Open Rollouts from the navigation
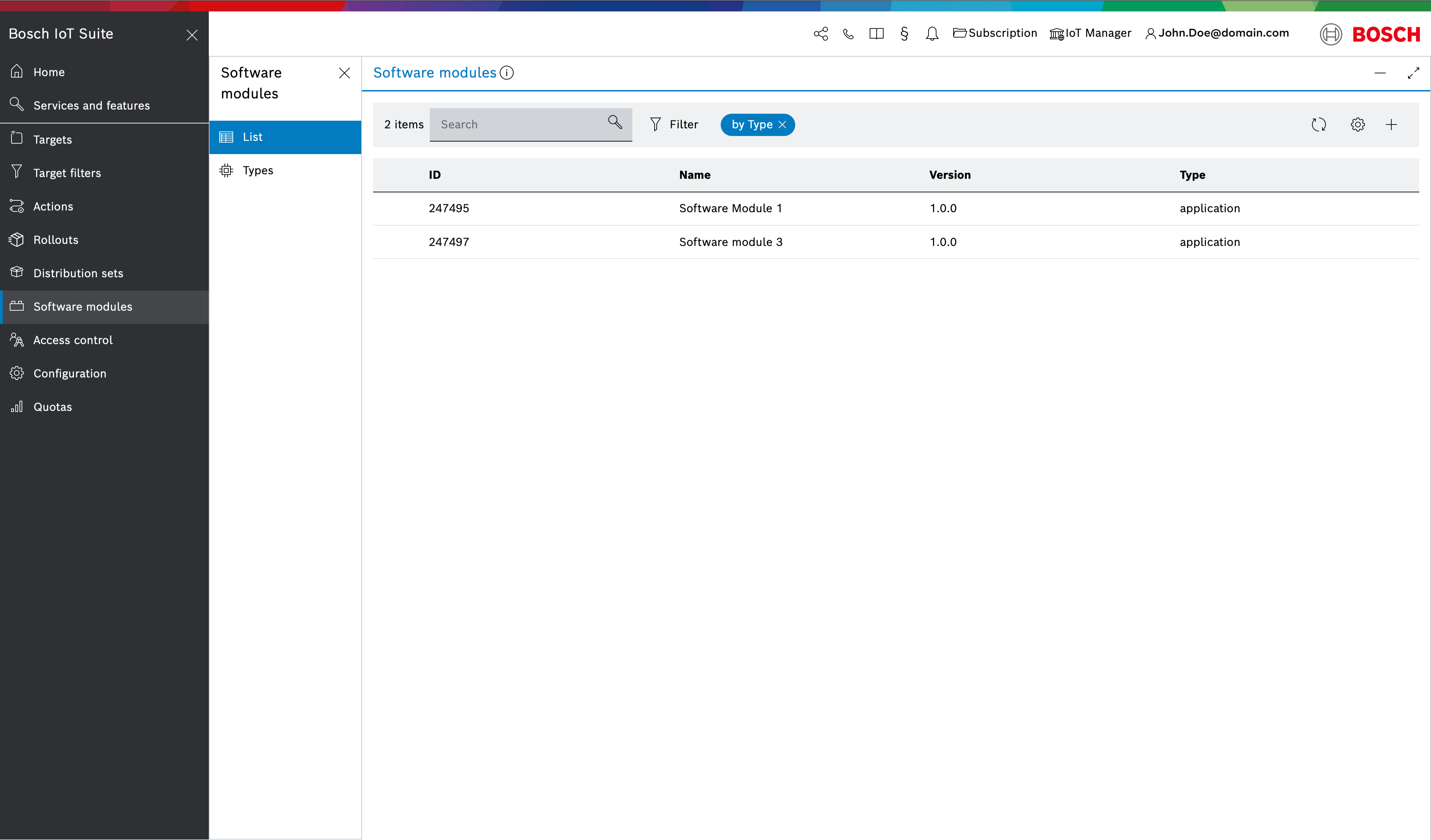 coord(56,240)
